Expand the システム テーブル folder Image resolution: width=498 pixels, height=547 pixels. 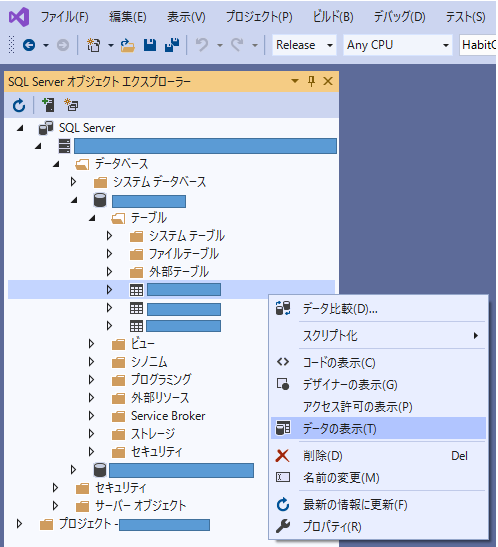tap(109, 236)
